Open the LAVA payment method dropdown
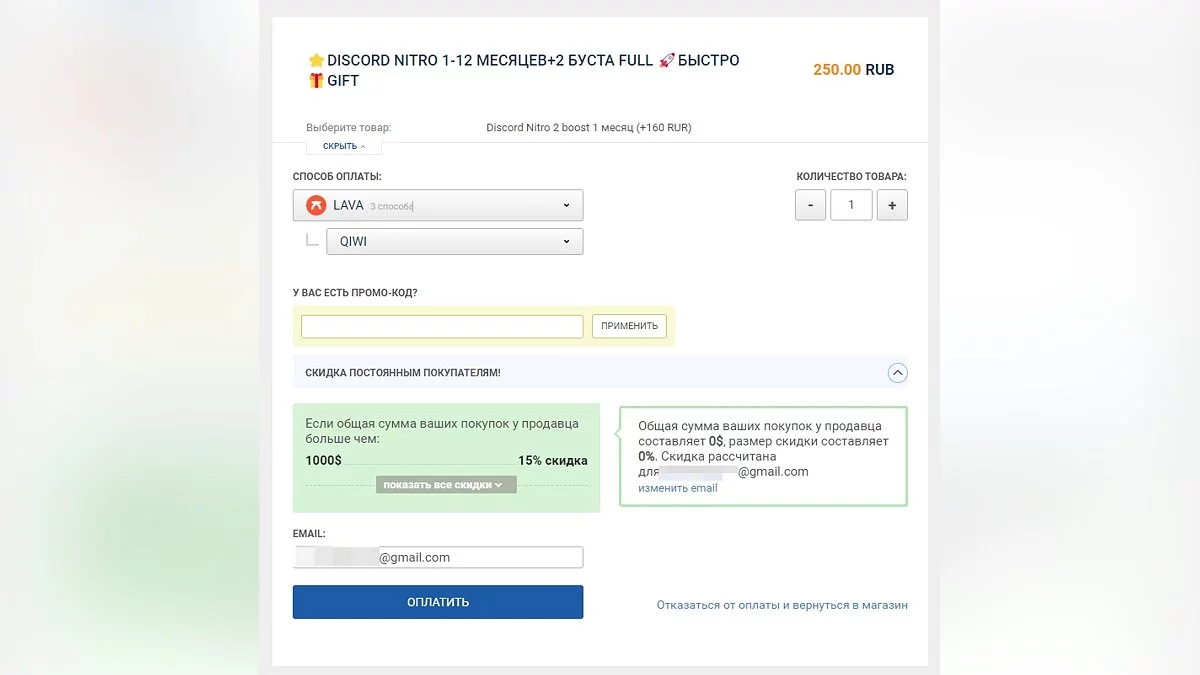This screenshot has width=1200, height=675. 438,206
